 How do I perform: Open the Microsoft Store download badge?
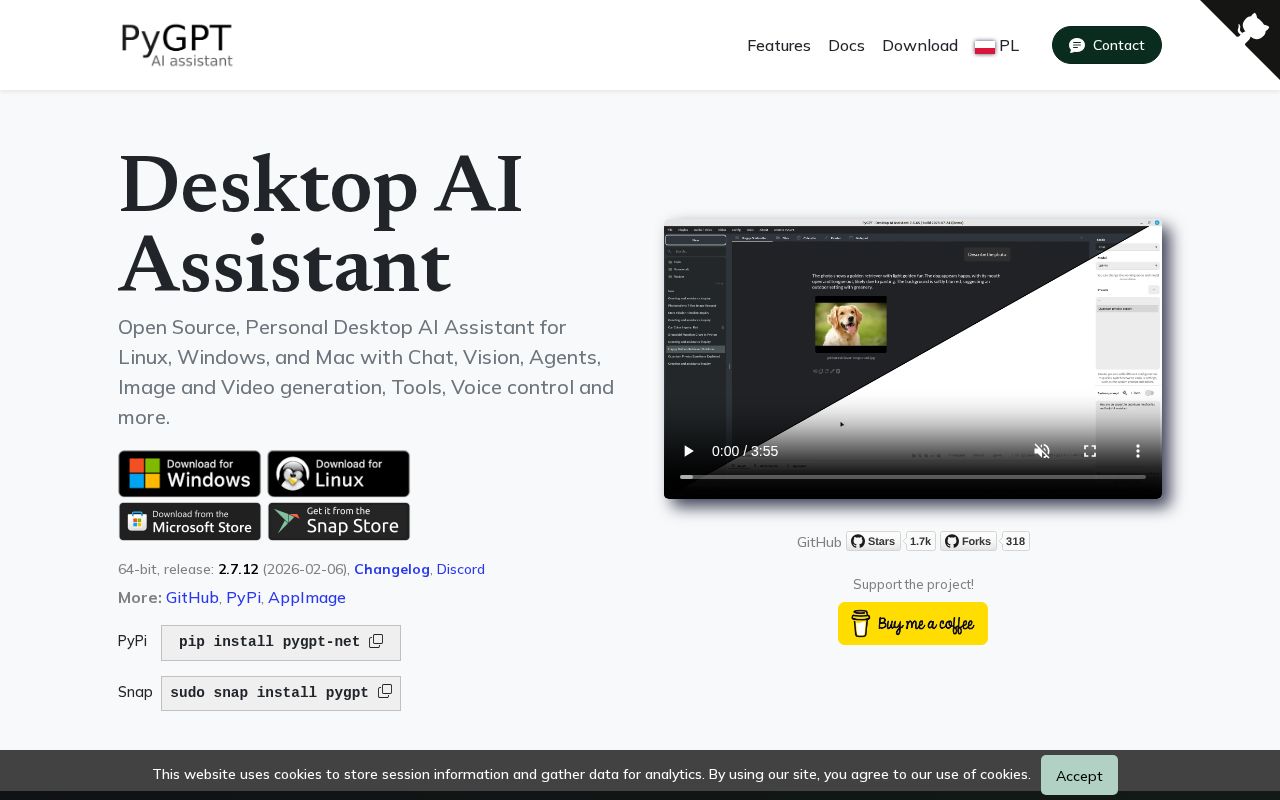pos(189,521)
